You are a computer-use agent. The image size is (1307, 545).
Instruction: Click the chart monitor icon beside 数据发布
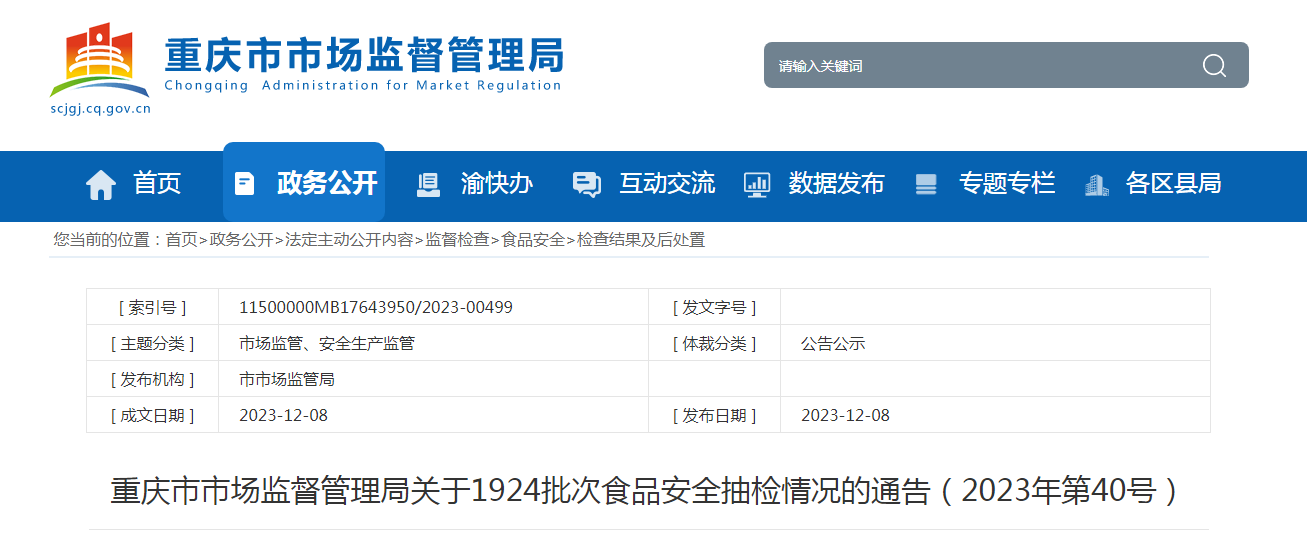[757, 185]
